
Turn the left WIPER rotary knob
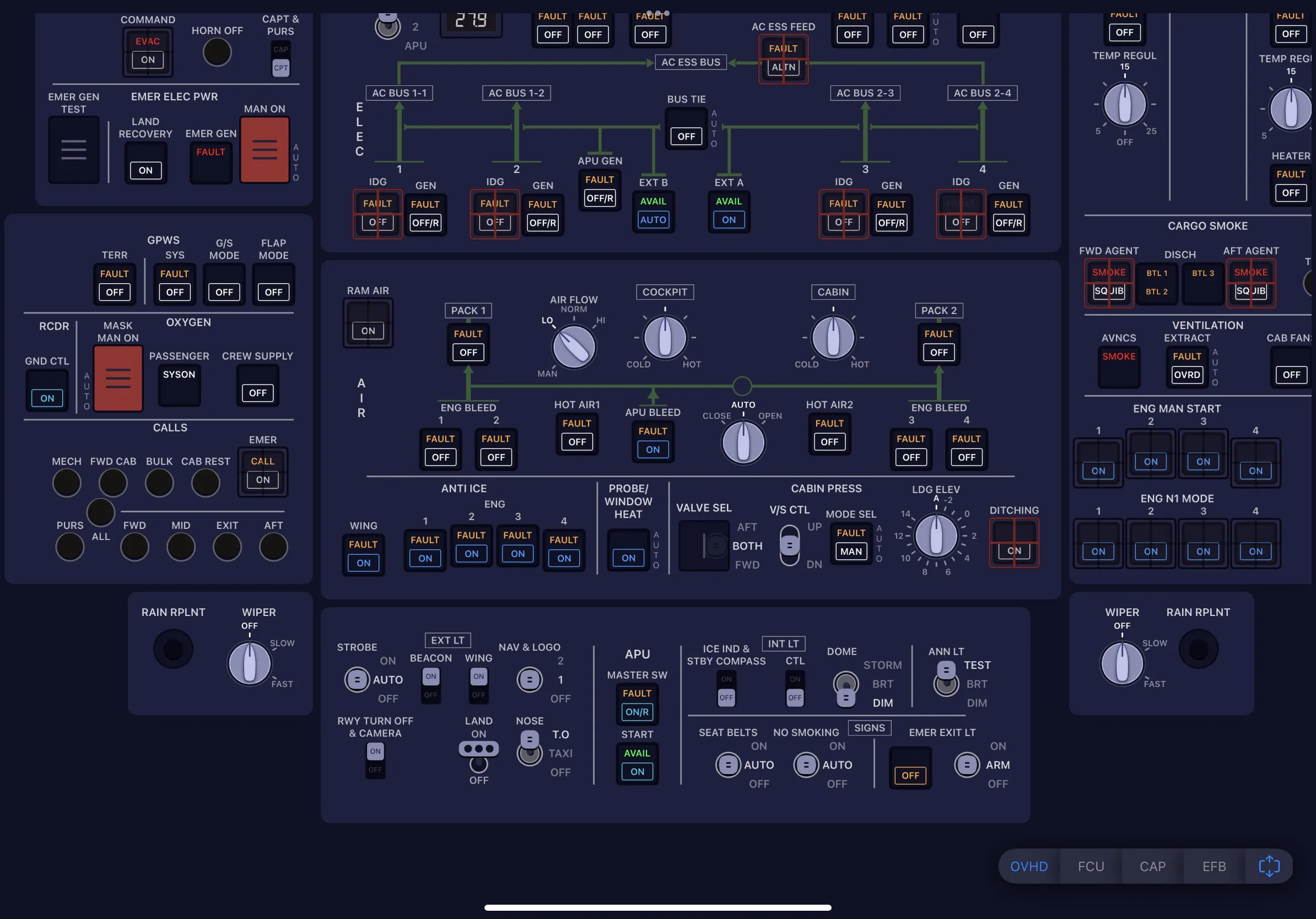click(x=249, y=663)
